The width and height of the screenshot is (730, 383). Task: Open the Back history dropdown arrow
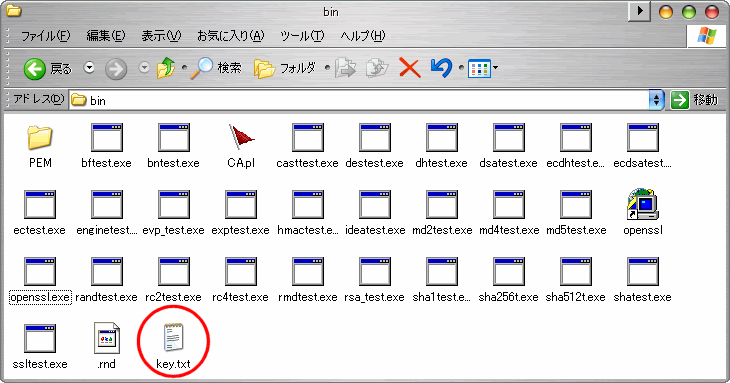click(89, 68)
